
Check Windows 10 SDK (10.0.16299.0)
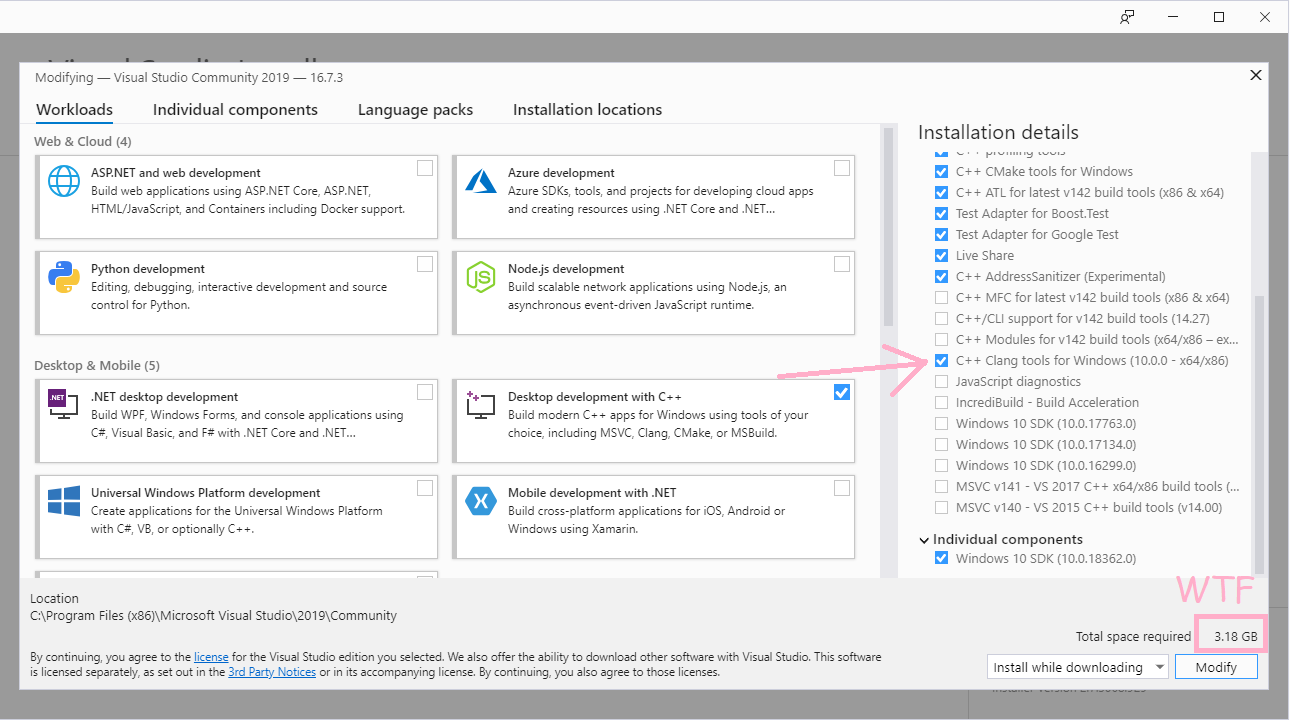941,465
